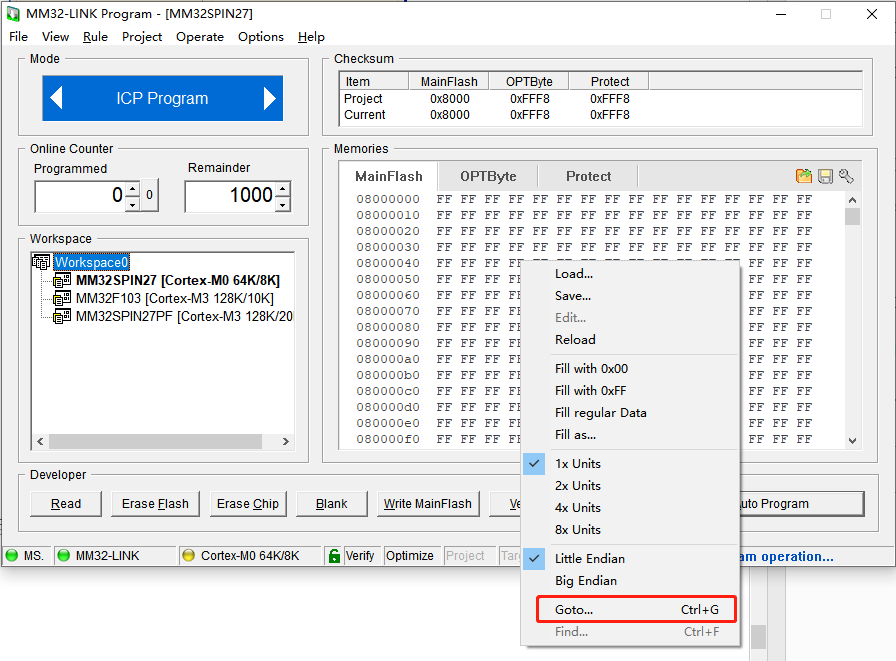Click the MainFlash checksum column header
Image resolution: width=896 pixels, height=661 pixels.
tap(449, 82)
